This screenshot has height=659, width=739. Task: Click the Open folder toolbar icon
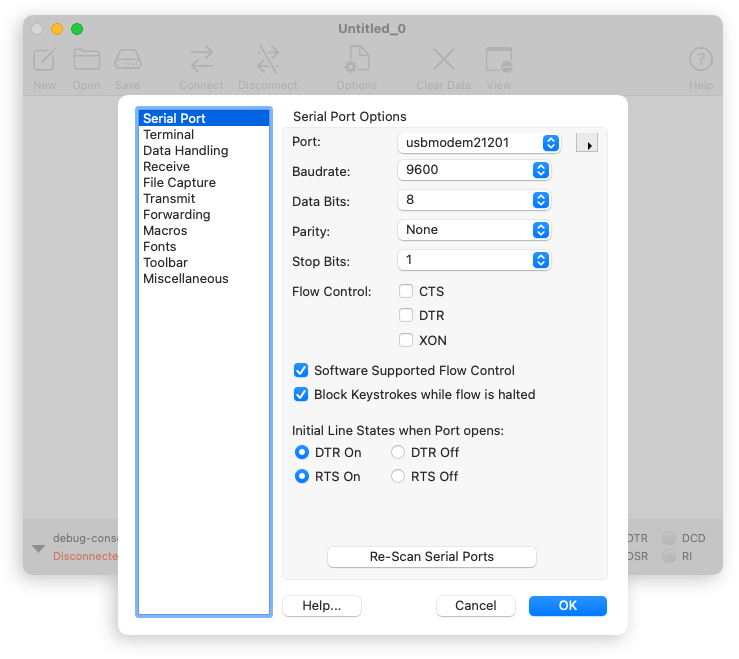(87, 60)
